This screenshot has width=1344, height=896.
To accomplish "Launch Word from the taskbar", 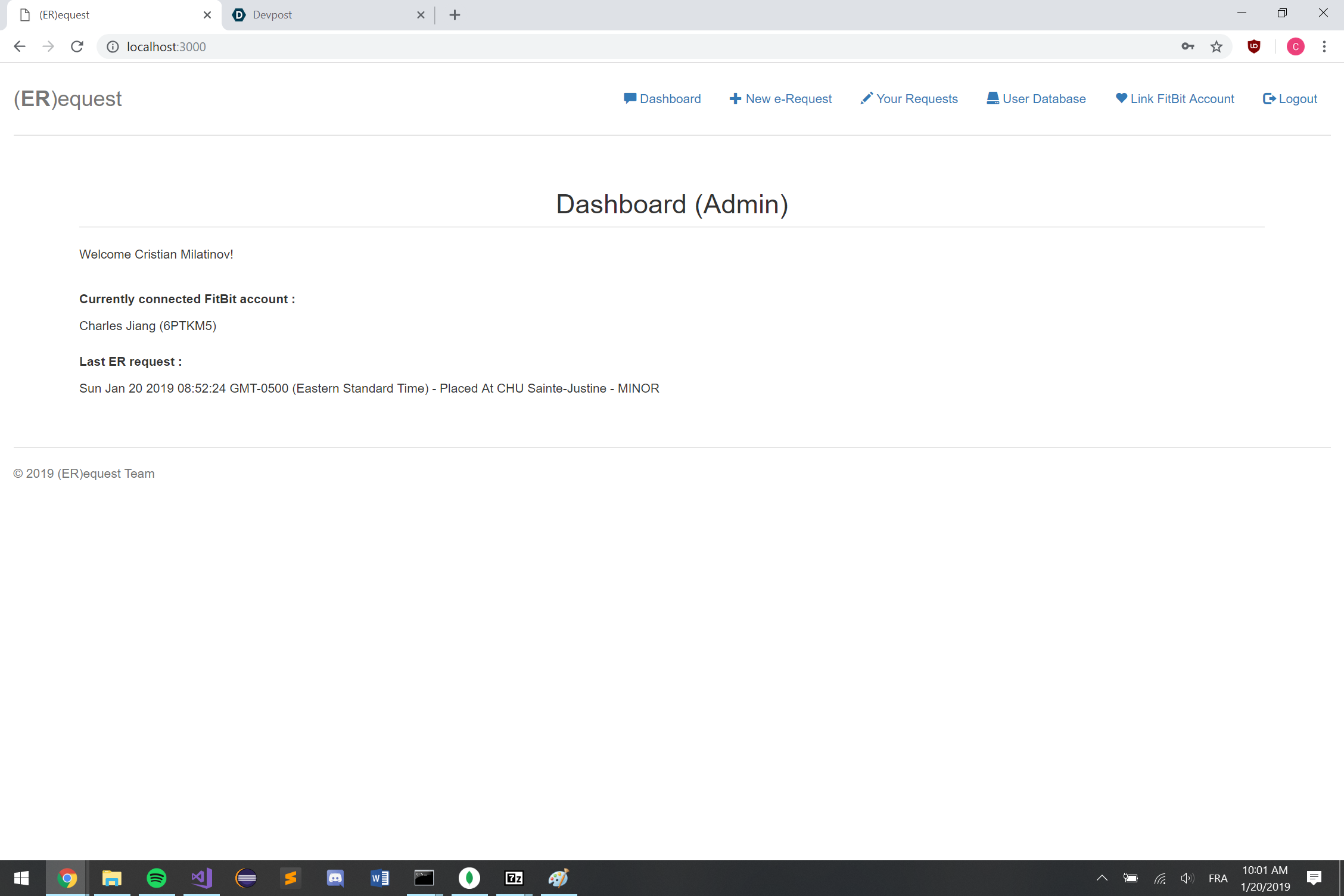I will (x=380, y=878).
